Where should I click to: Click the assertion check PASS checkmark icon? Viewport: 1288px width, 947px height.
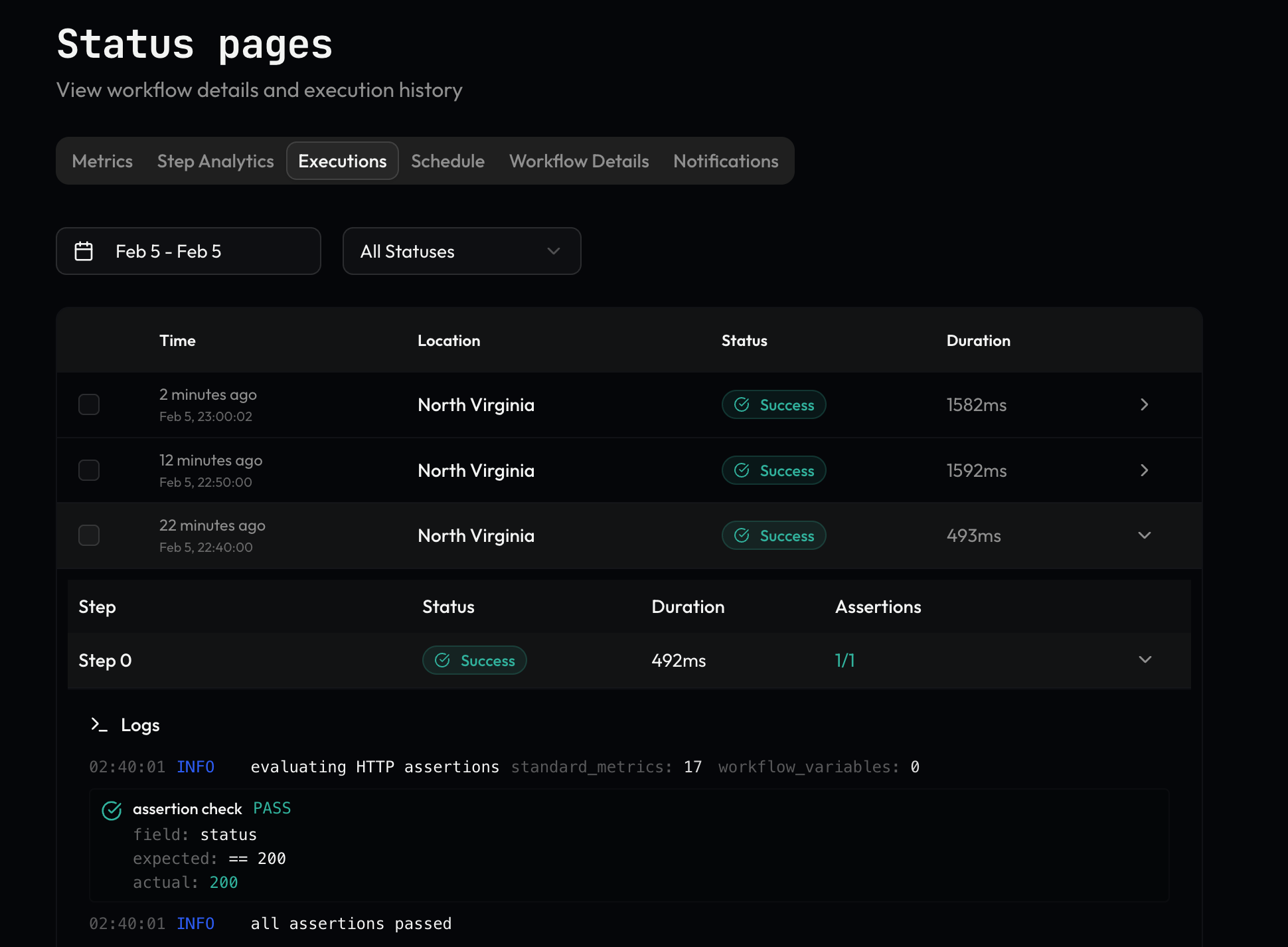point(112,810)
